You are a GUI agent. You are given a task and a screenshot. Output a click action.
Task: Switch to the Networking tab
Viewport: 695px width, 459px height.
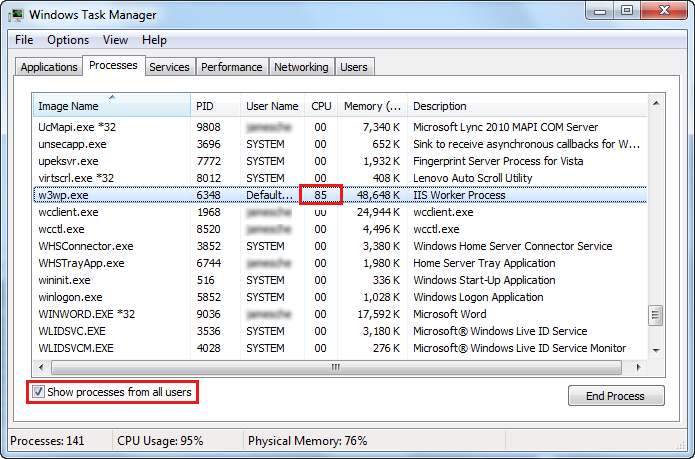(301, 67)
